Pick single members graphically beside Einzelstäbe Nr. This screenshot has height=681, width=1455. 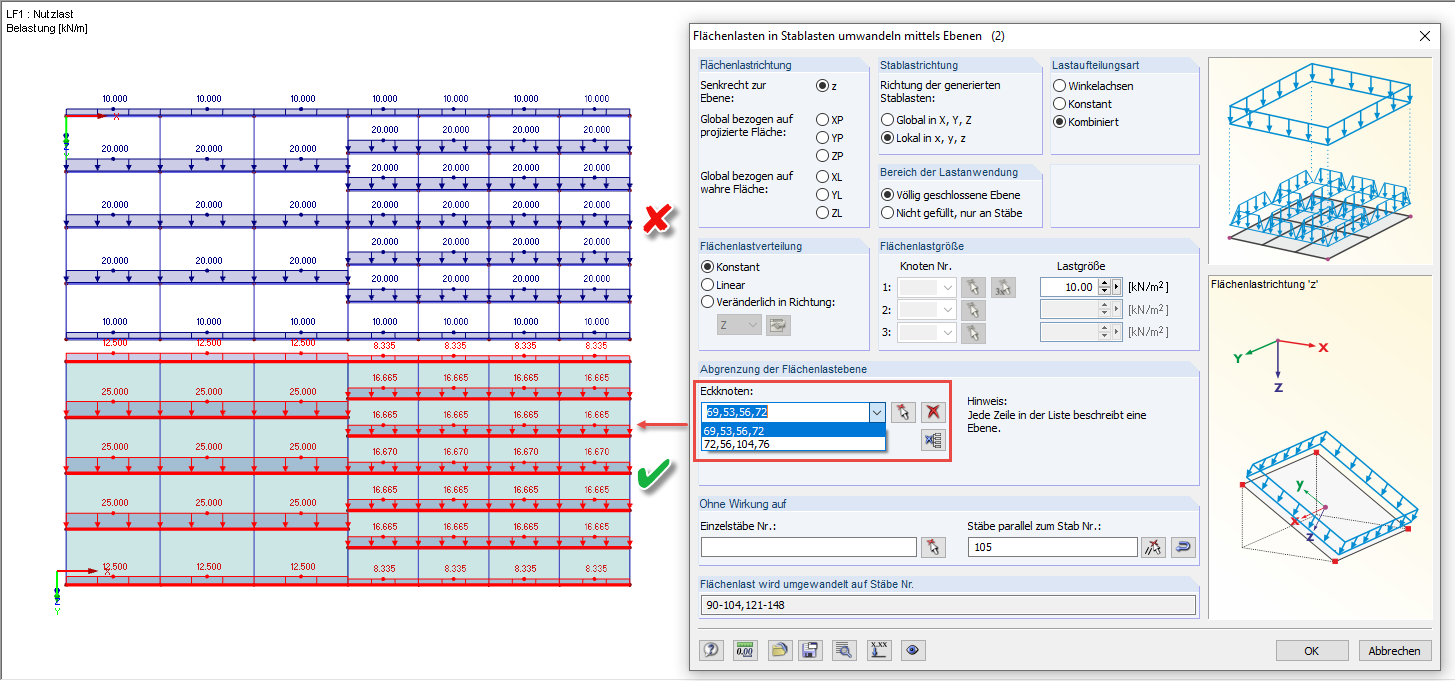(x=933, y=547)
